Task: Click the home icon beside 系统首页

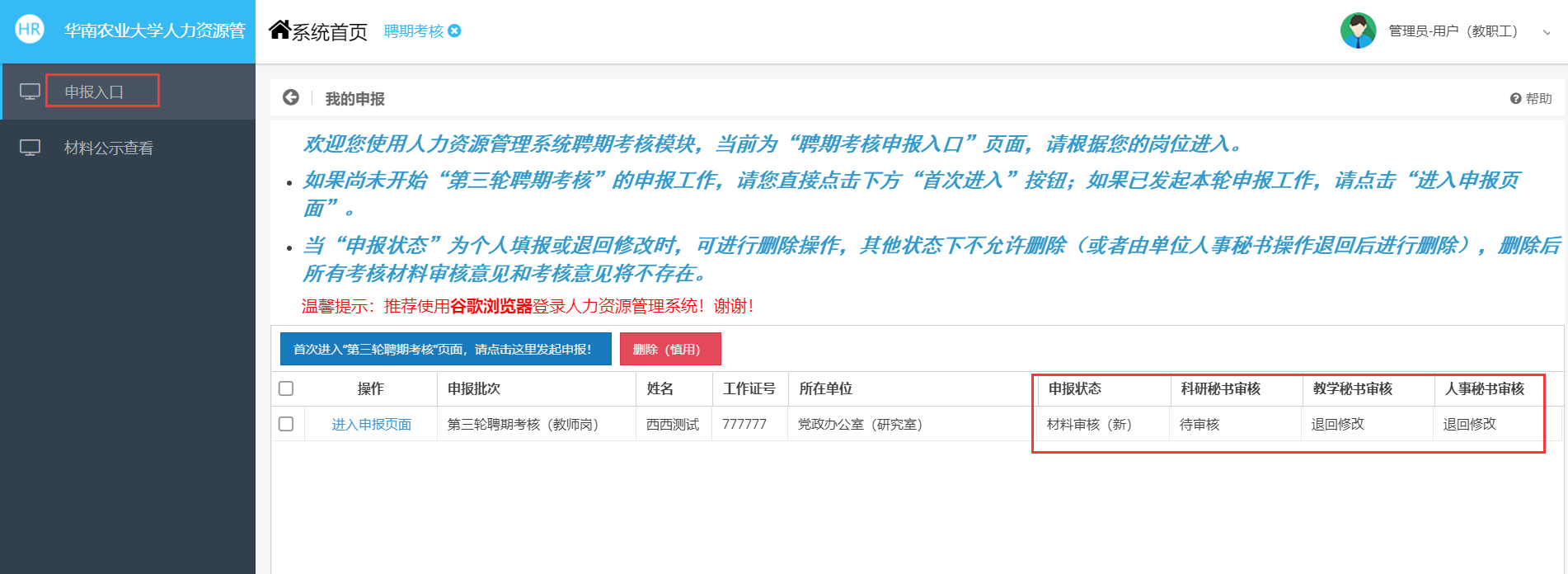Action: (x=279, y=31)
